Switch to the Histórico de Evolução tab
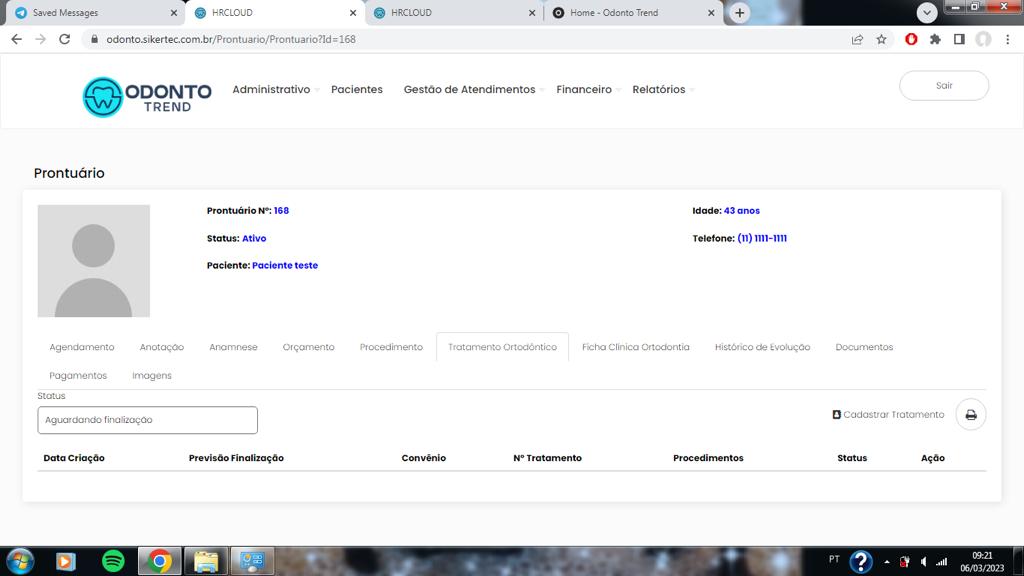 pos(762,347)
